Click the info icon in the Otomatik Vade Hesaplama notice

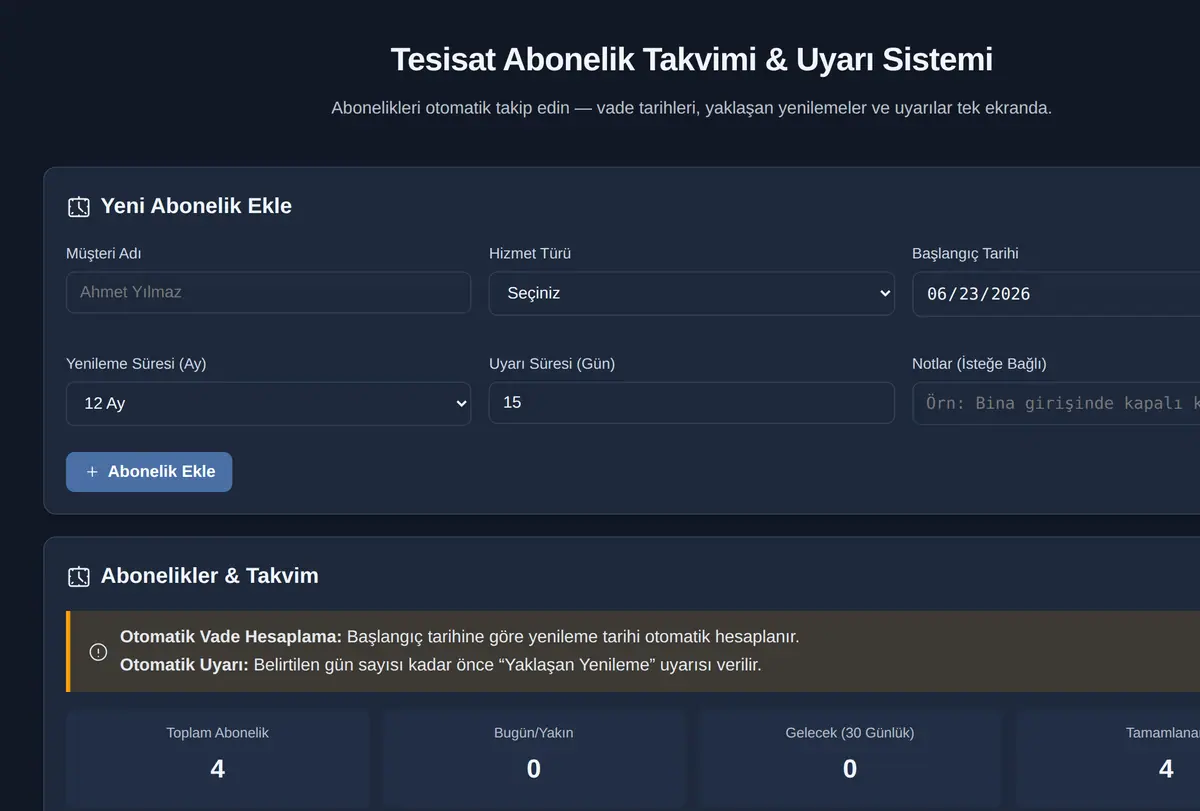(x=98, y=652)
